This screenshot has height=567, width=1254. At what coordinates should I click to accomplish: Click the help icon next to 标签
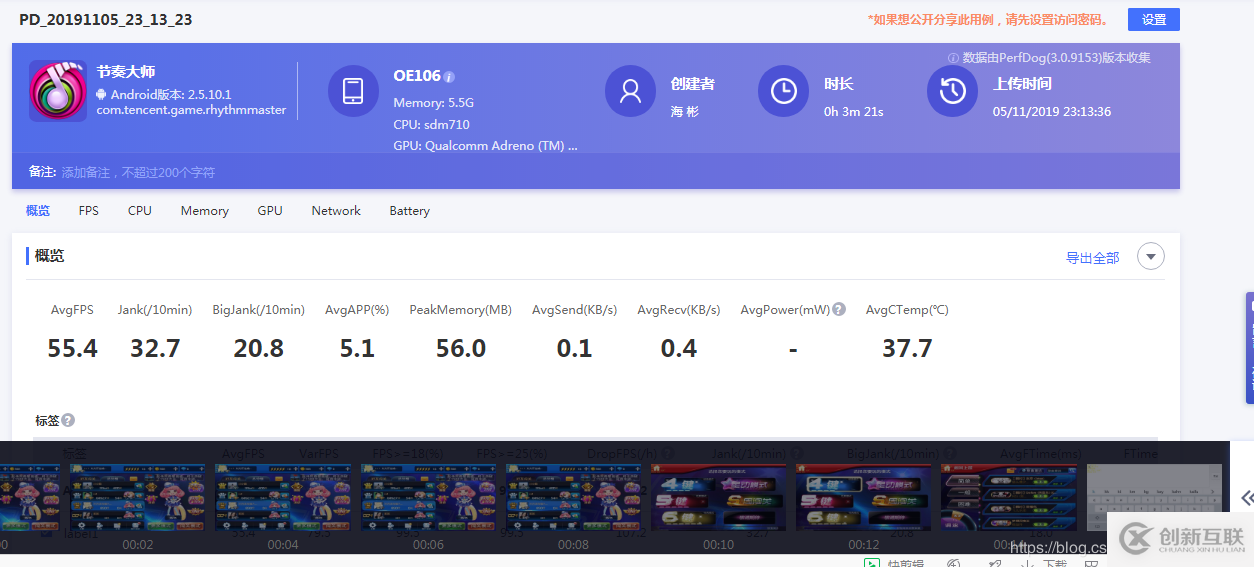(68, 421)
